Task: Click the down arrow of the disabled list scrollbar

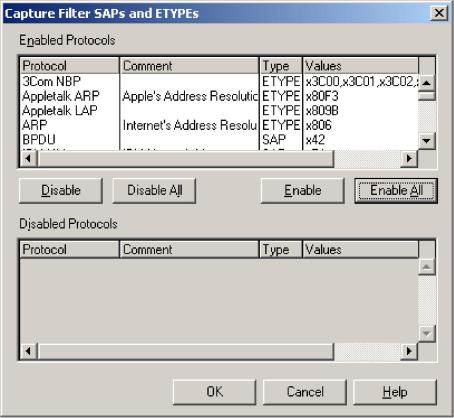Action: tap(427, 333)
